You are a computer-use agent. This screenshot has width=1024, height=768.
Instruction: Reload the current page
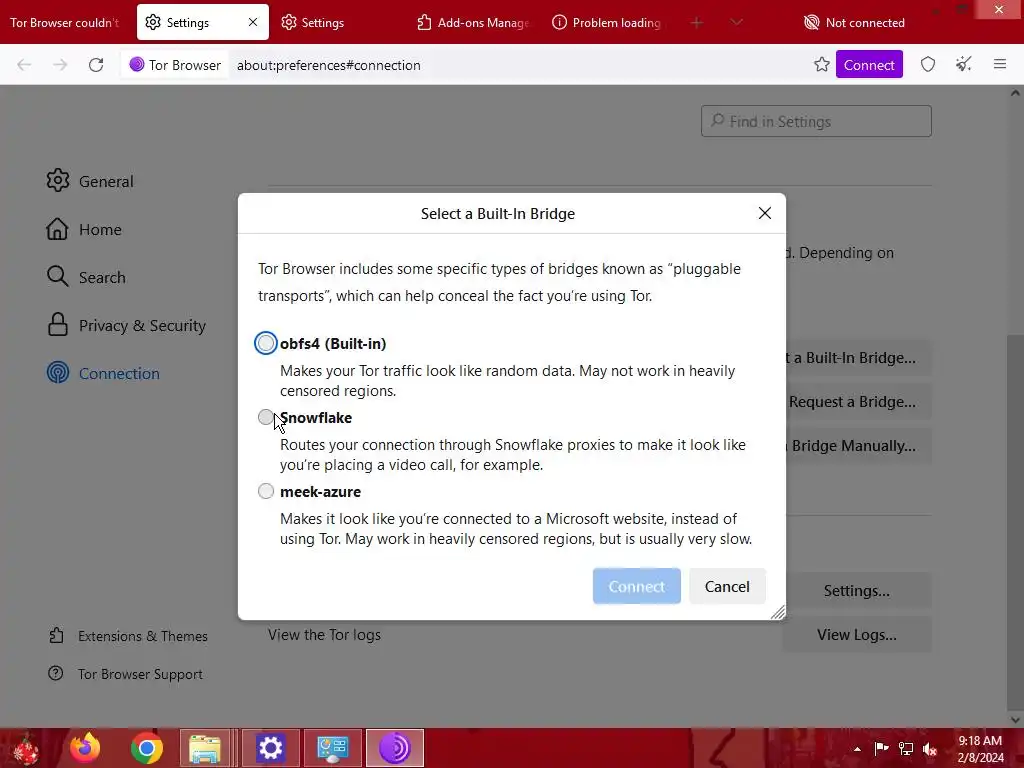point(96,65)
